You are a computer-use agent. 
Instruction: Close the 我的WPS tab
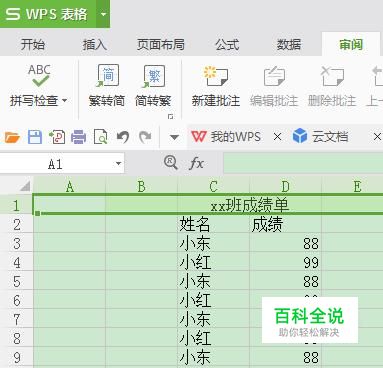pos(277,137)
